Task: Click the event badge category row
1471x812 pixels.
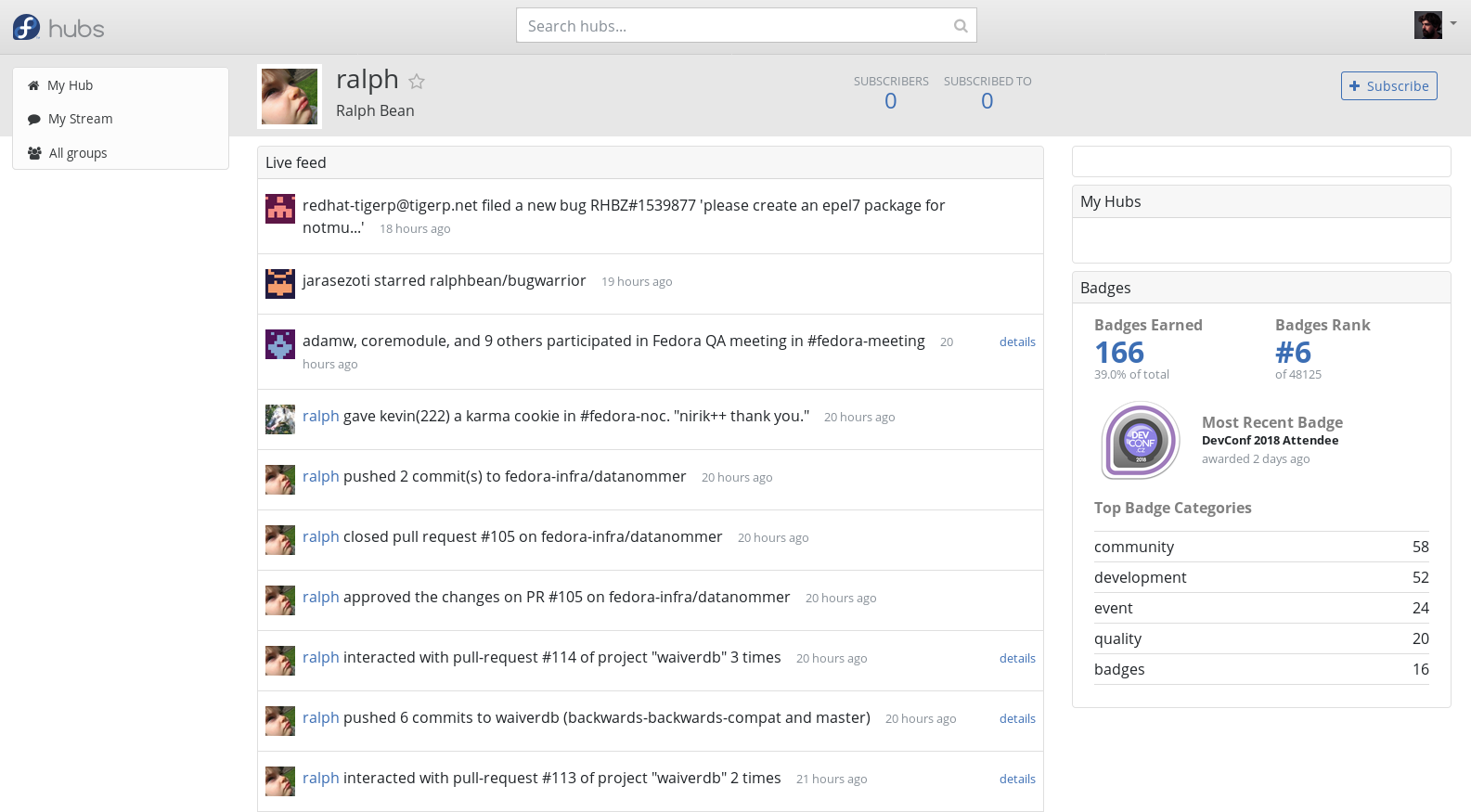Action: tap(1261, 609)
